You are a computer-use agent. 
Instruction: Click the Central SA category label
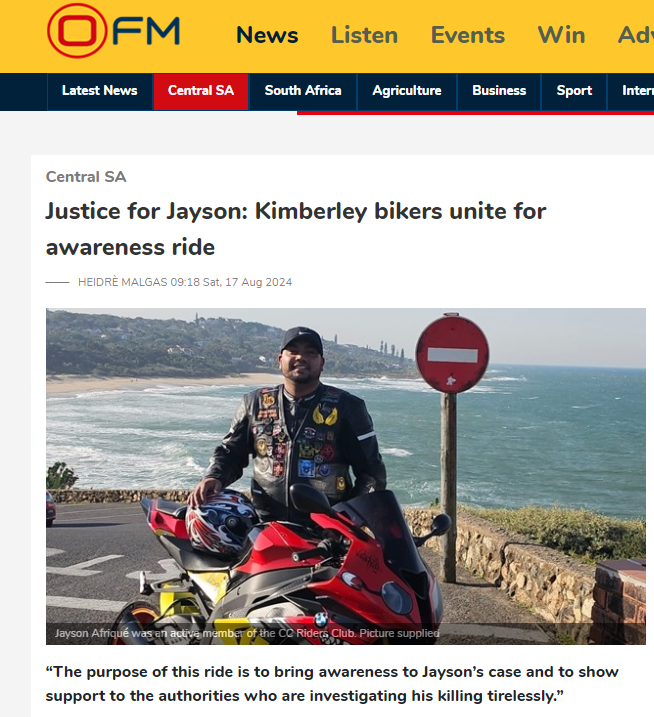click(x=86, y=177)
